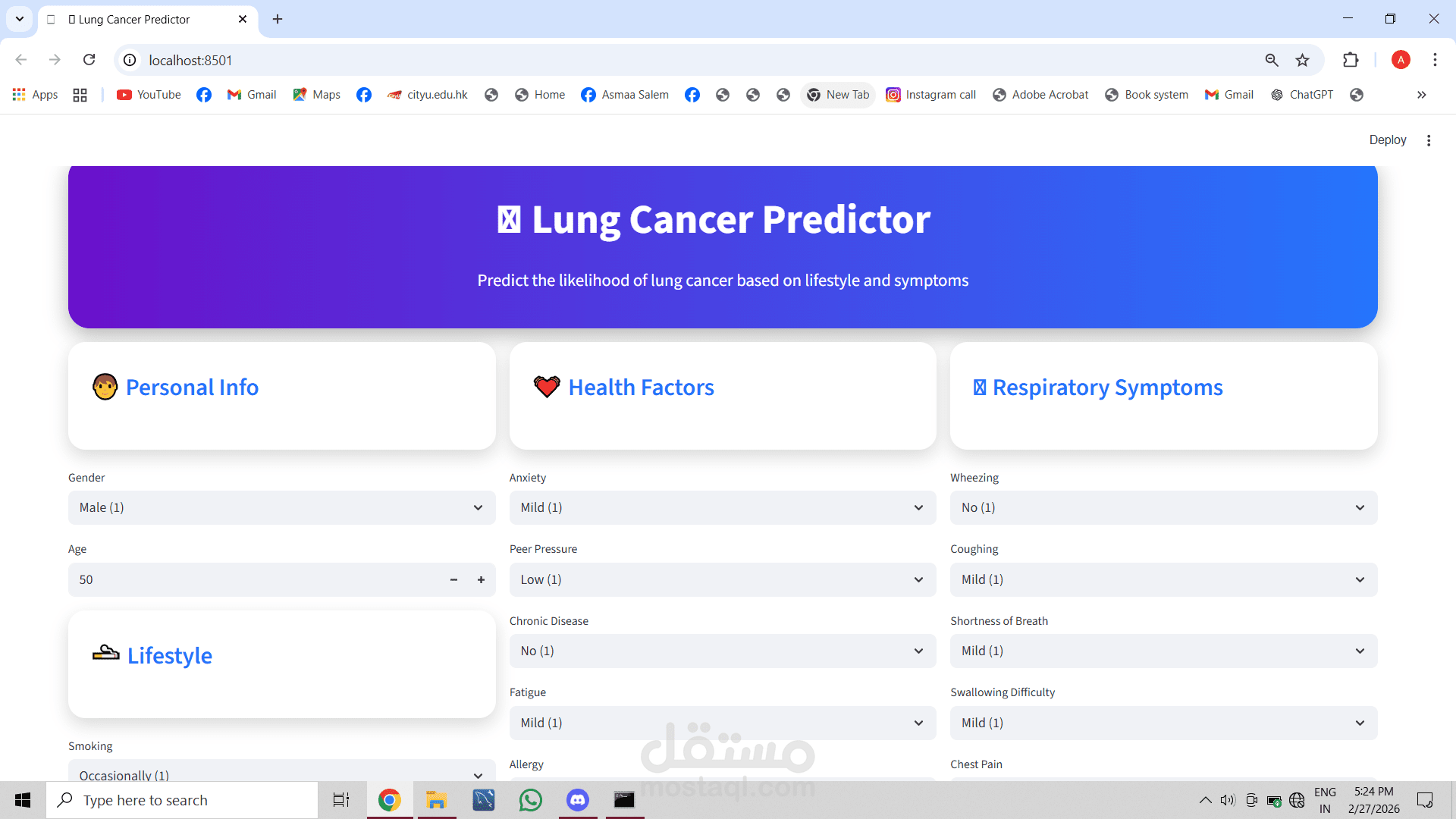1456x819 pixels.
Task: Bookmark this page with the star
Action: tap(1304, 60)
